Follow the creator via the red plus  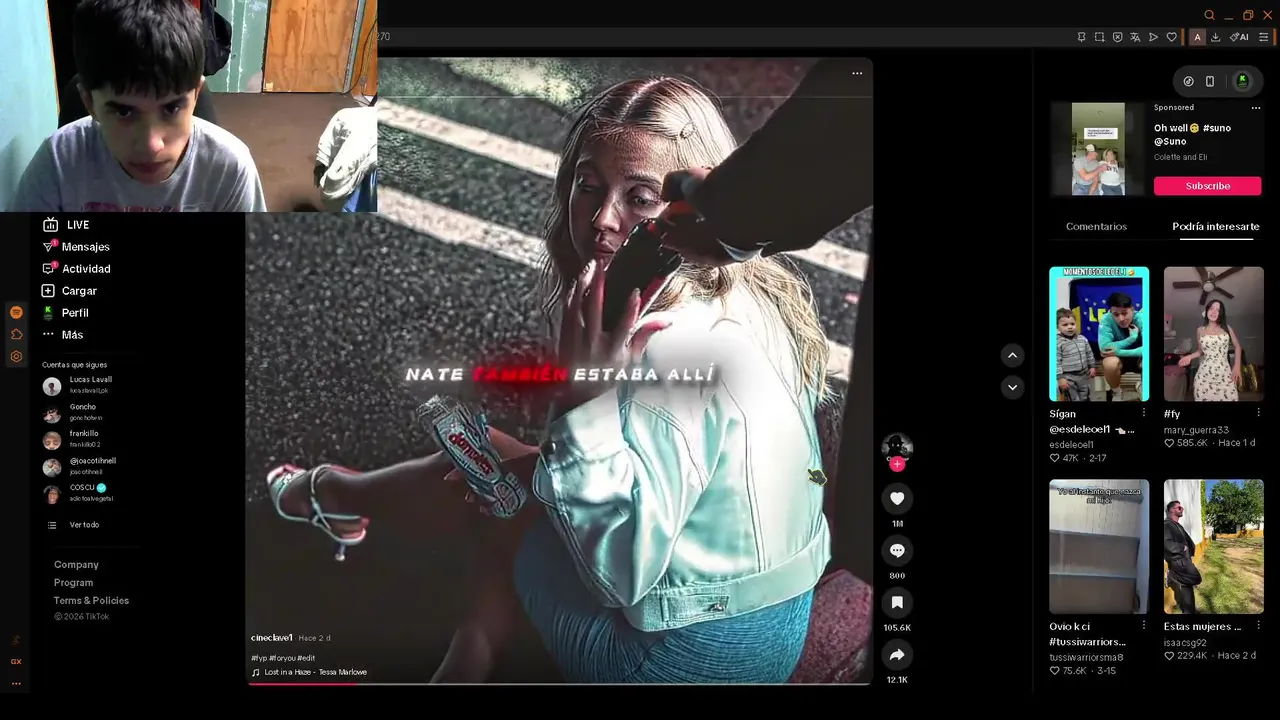tap(897, 464)
